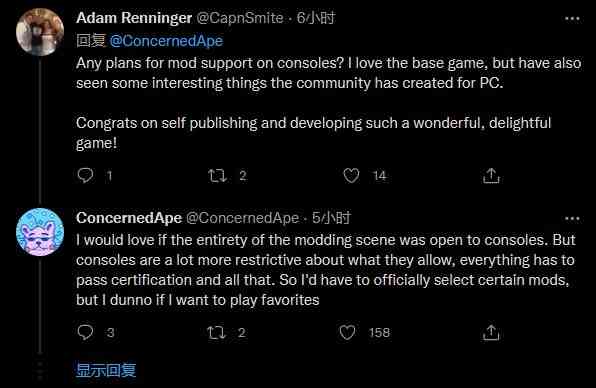Open the @ConcernedApe mention link in reply

(x=166, y=41)
